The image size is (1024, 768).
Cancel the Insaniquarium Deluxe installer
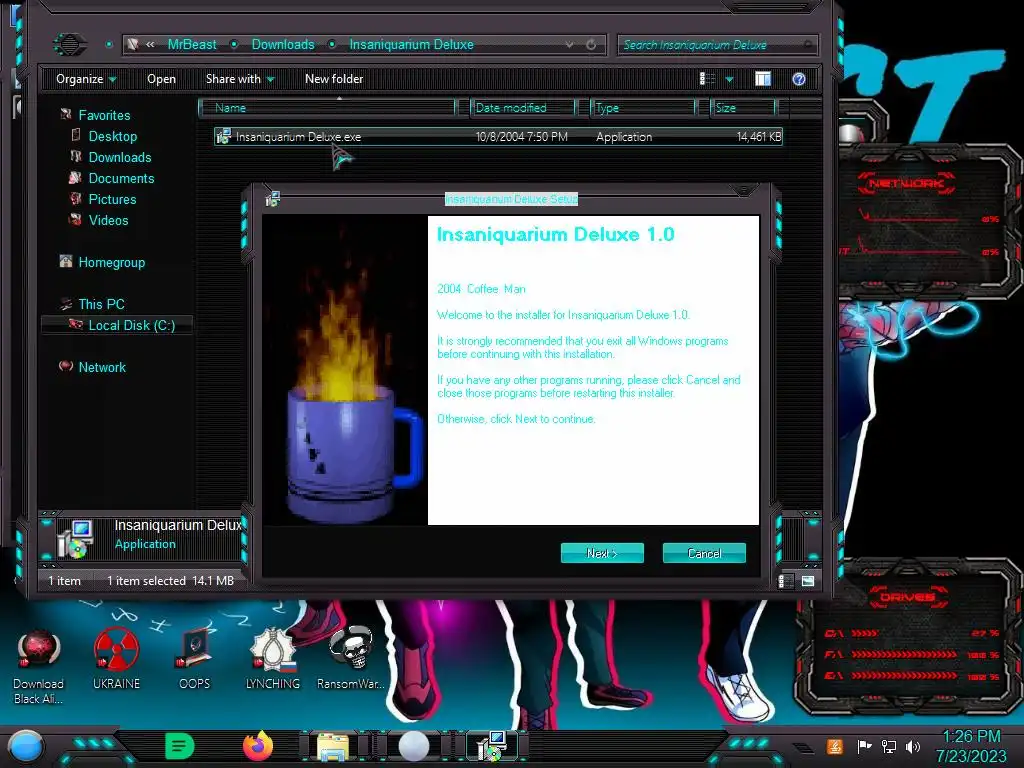tap(704, 553)
